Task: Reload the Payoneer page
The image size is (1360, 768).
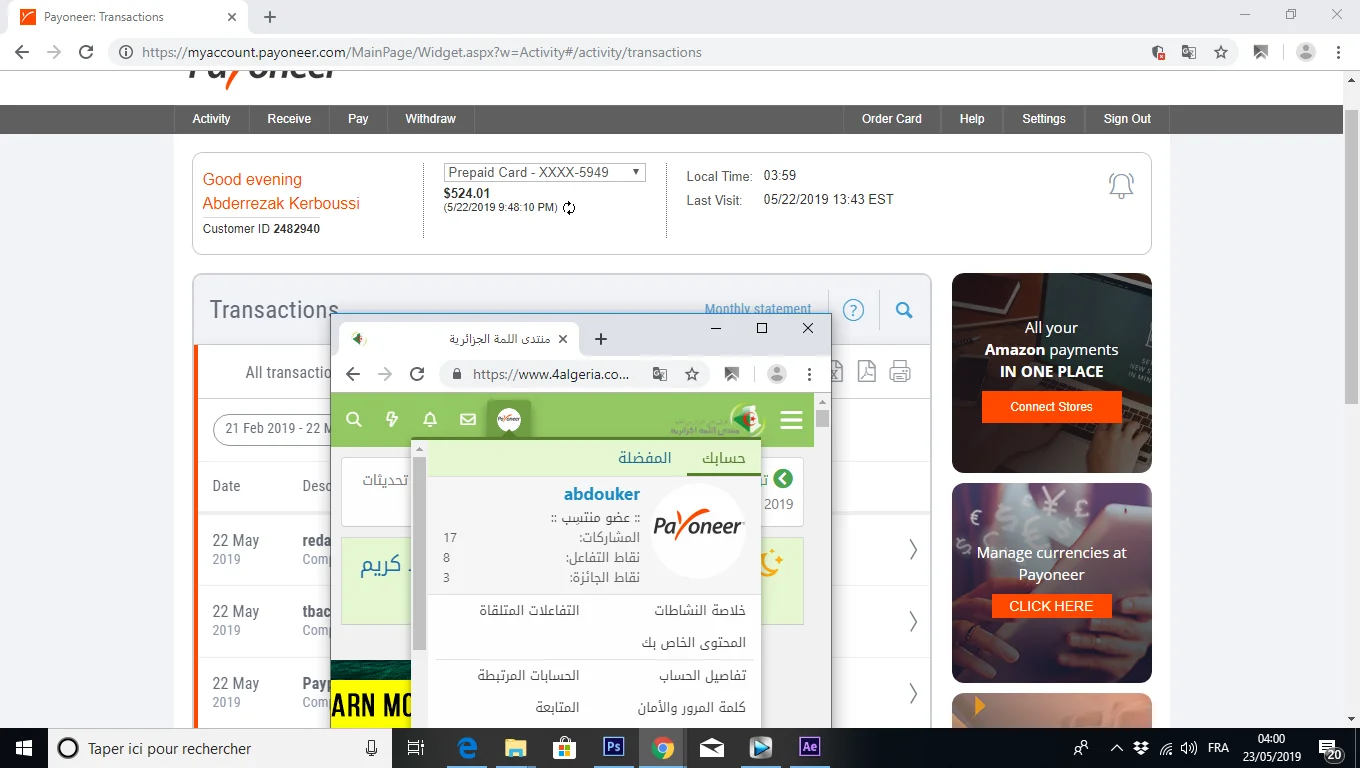Action: pos(86,52)
